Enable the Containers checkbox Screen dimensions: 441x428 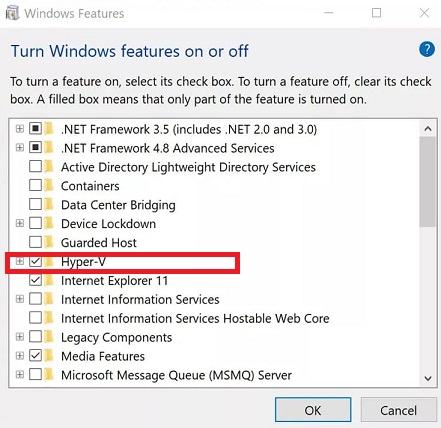pos(35,185)
